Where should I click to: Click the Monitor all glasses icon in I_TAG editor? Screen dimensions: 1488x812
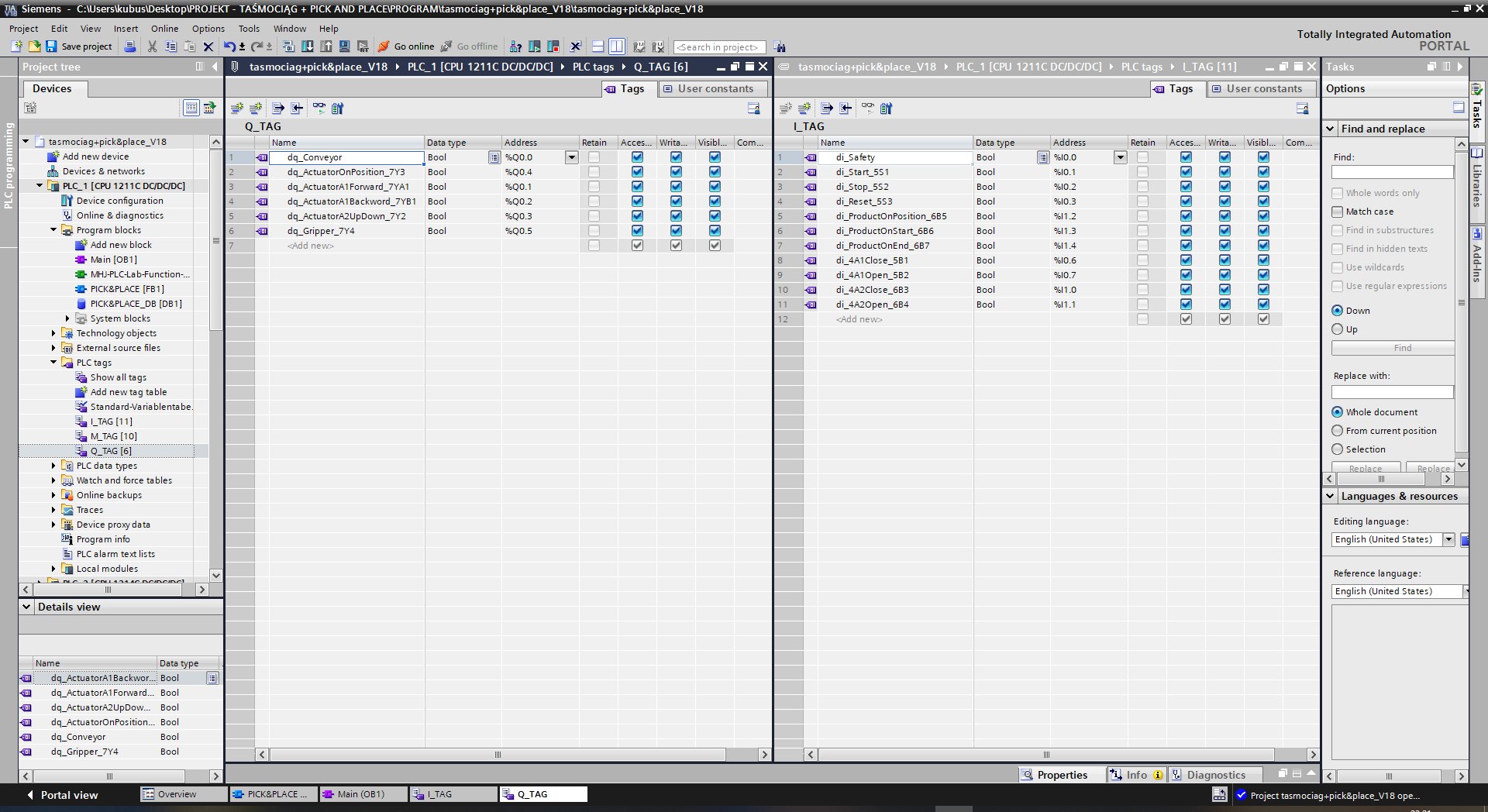(x=867, y=108)
